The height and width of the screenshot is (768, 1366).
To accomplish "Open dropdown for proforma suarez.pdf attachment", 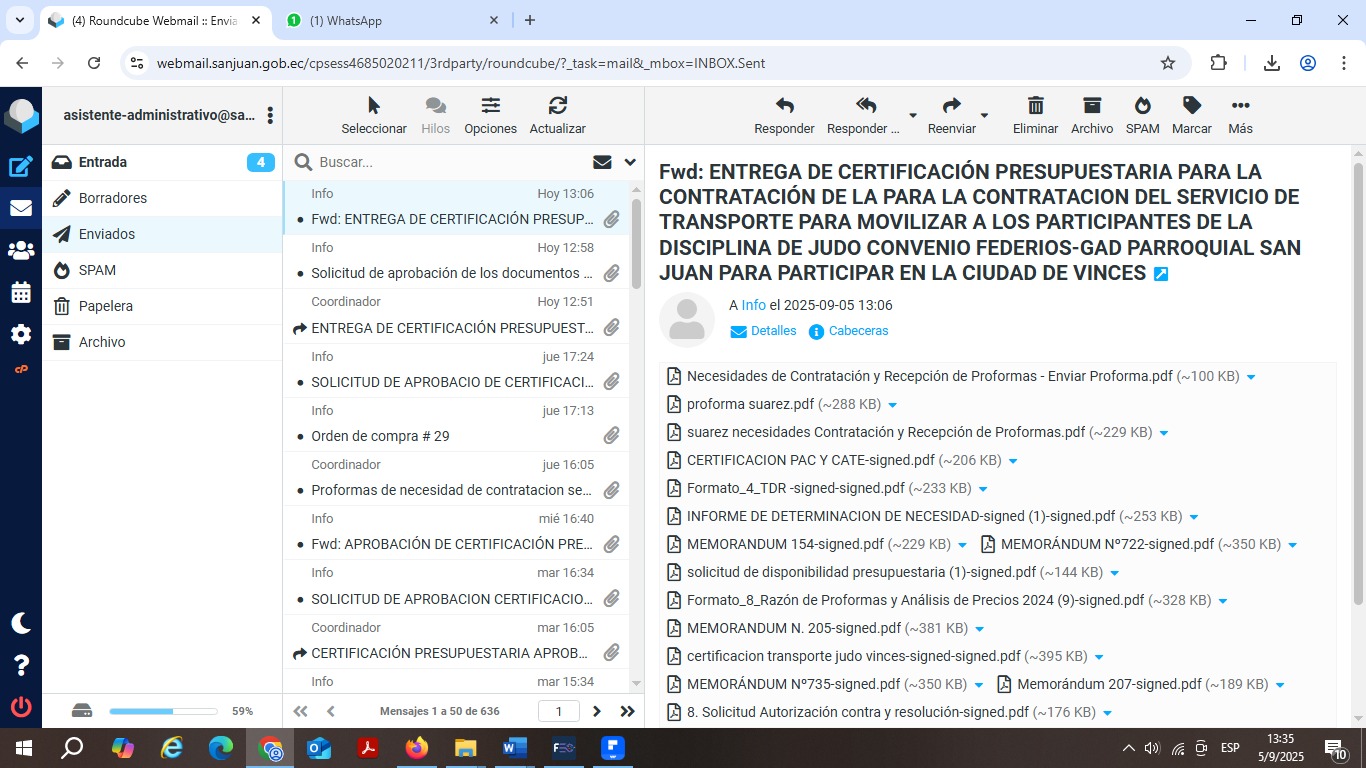I will (x=893, y=405).
